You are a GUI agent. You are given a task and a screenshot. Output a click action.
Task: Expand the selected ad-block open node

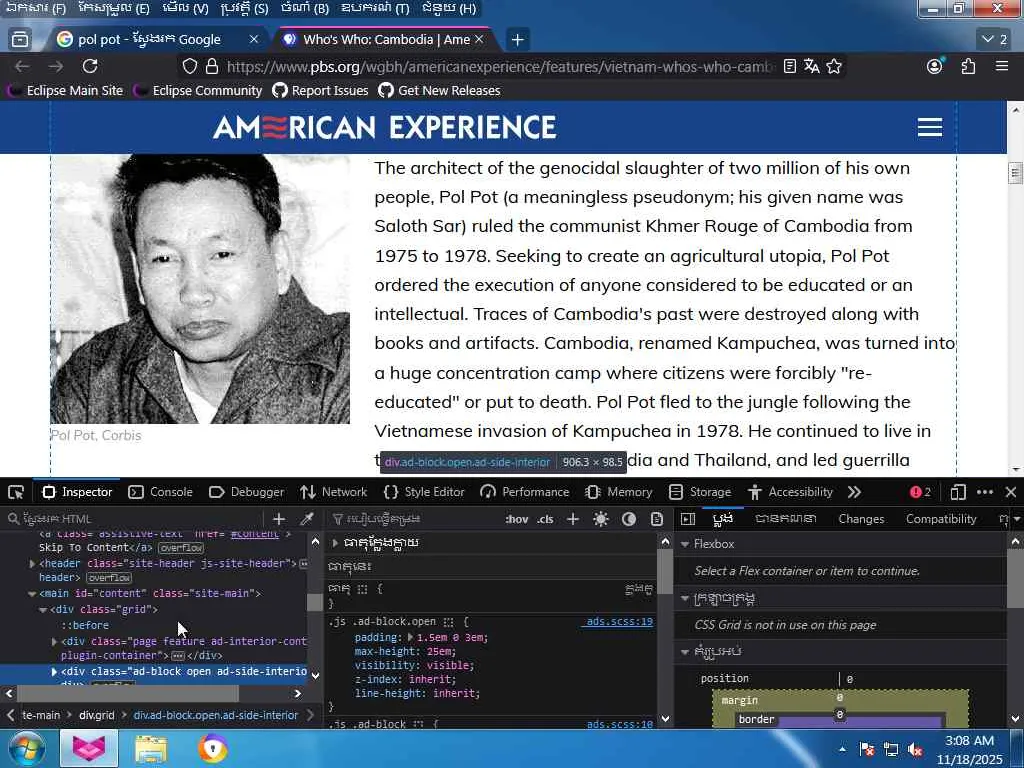tap(54, 671)
